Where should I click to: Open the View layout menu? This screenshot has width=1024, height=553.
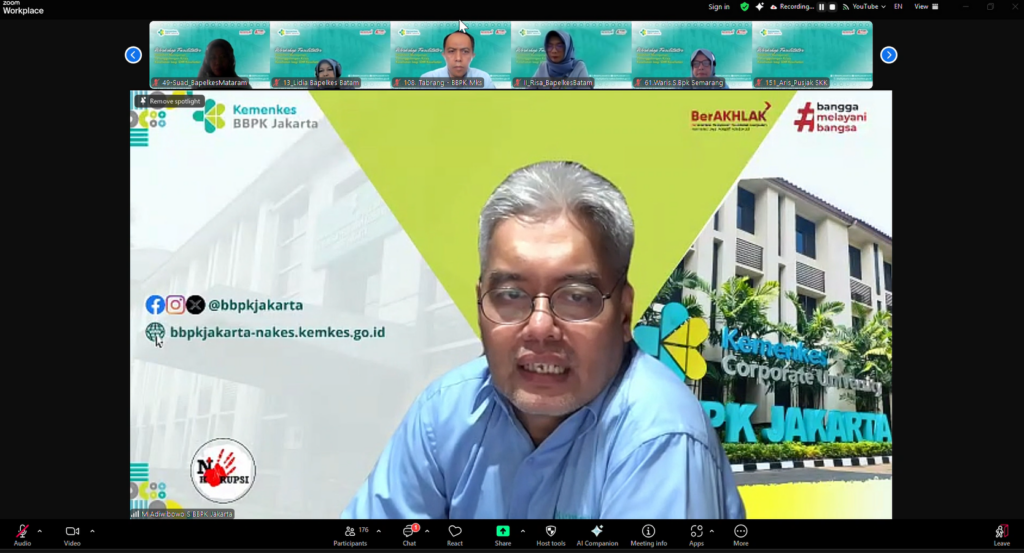(926, 7)
